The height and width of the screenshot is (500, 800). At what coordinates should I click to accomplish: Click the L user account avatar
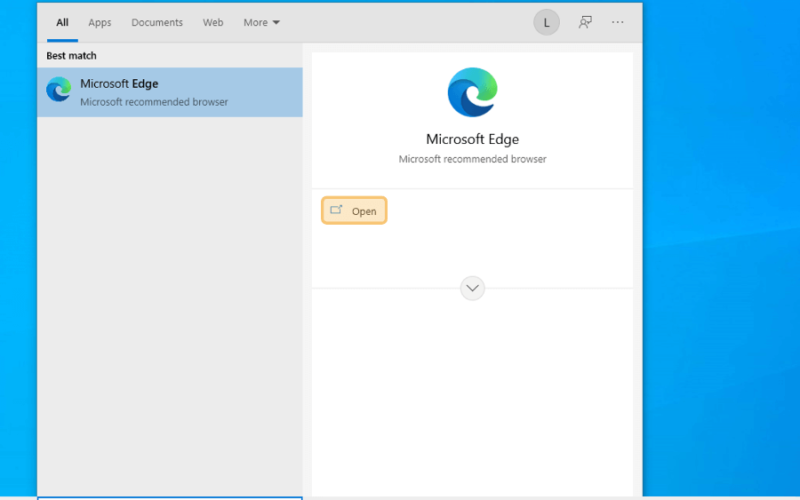click(x=546, y=22)
